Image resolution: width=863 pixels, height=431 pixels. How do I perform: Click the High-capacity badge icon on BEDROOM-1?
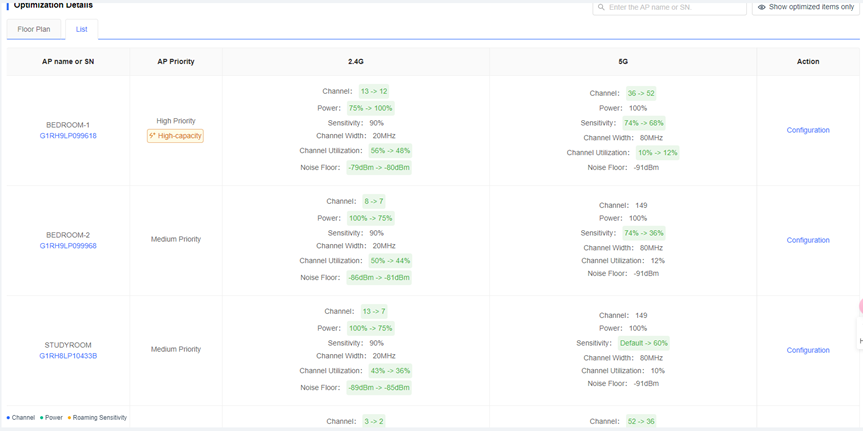tap(152, 136)
